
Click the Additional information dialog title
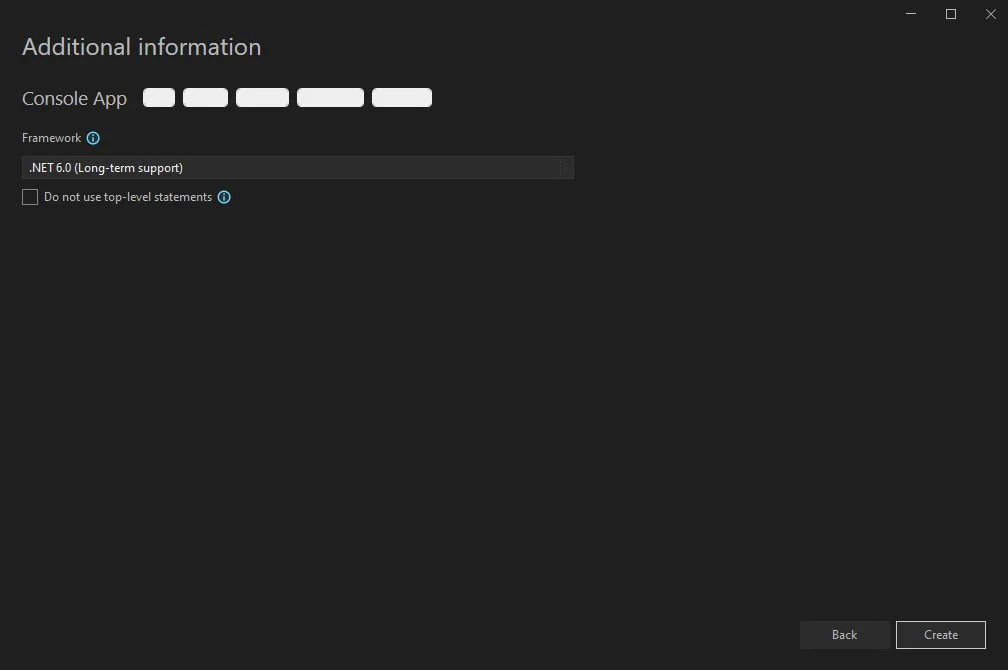141,47
